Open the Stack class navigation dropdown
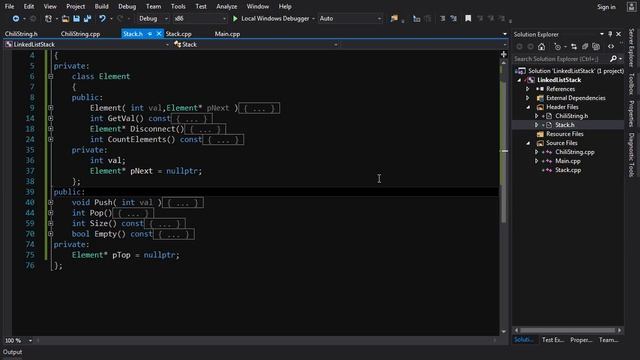 tap(256, 44)
